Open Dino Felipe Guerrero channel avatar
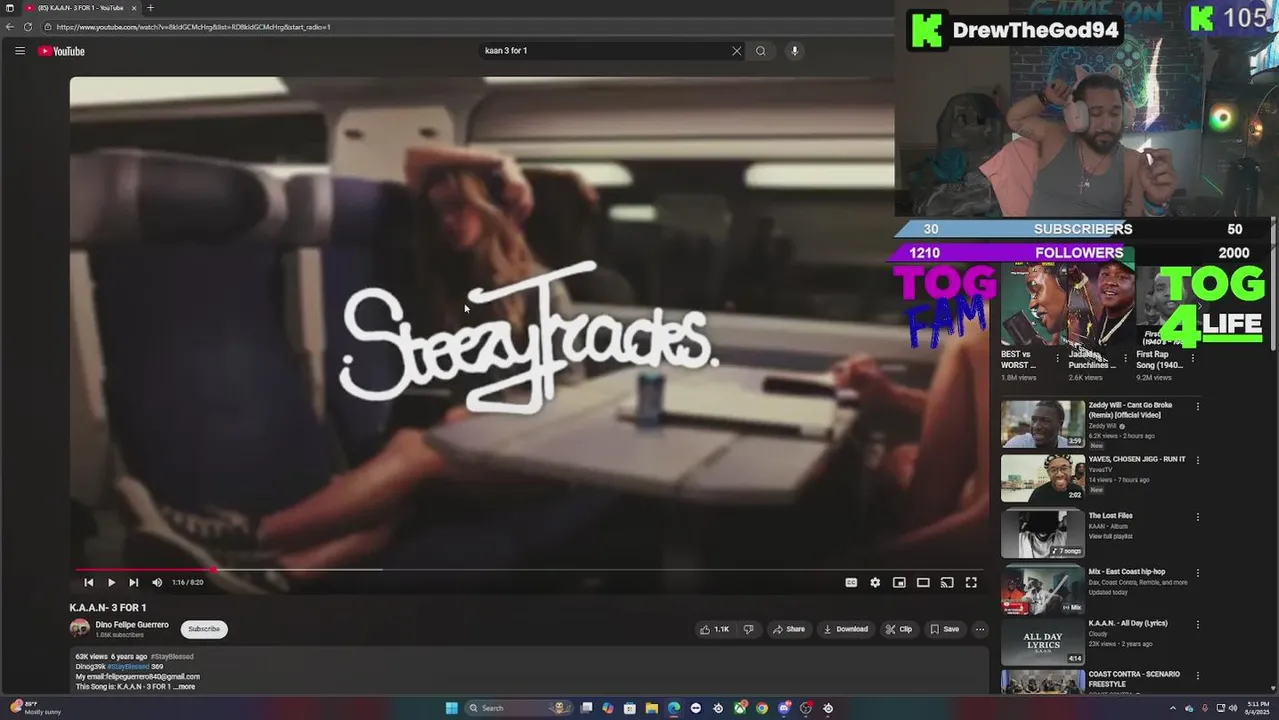The image size is (1279, 720). [x=79, y=628]
